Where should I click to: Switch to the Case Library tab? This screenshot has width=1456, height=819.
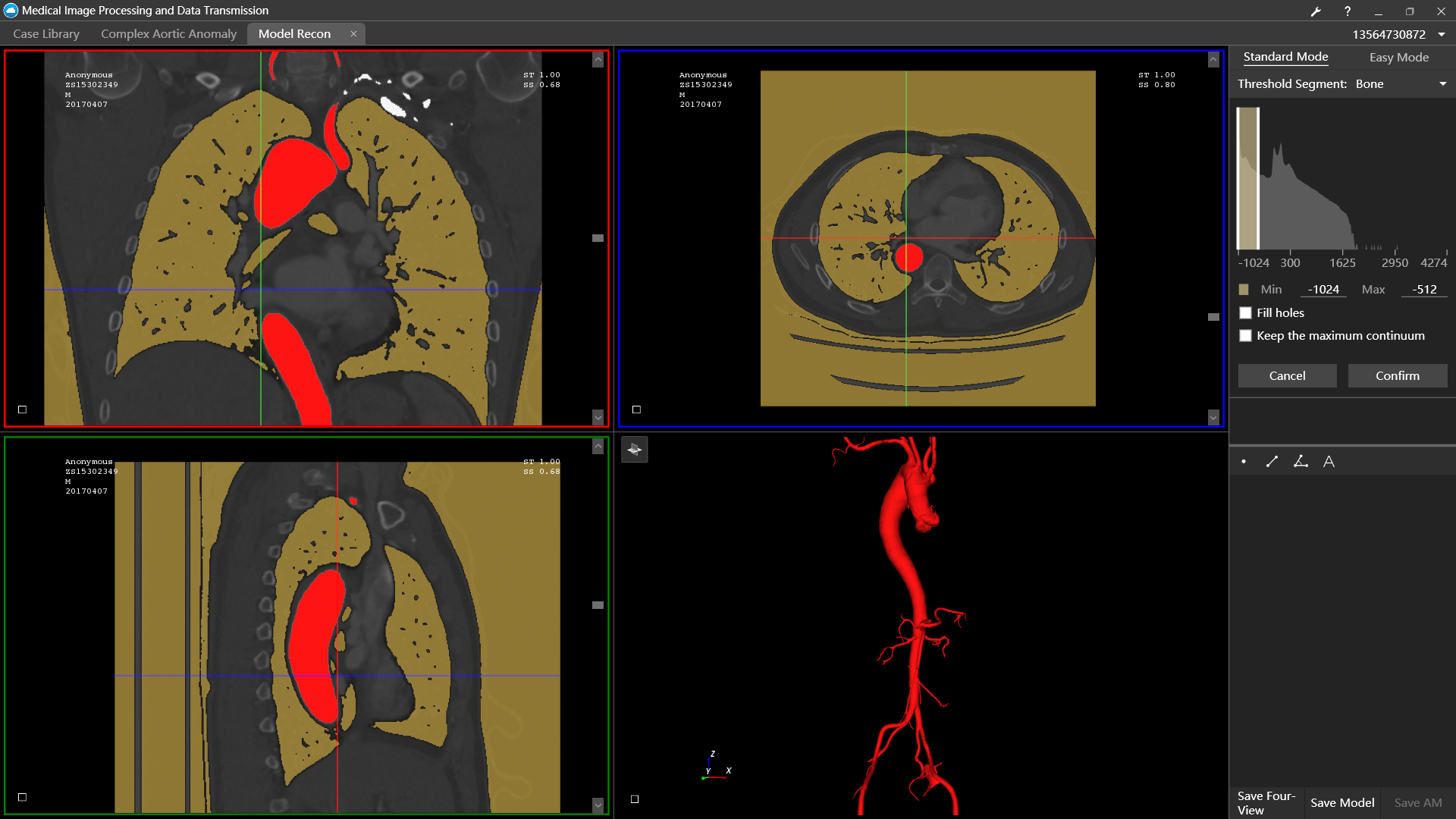46,34
